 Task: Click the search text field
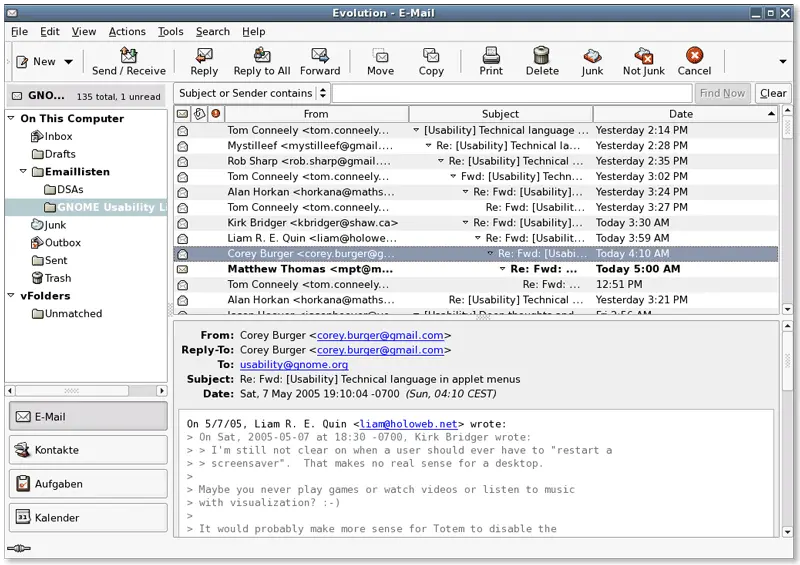pos(512,93)
